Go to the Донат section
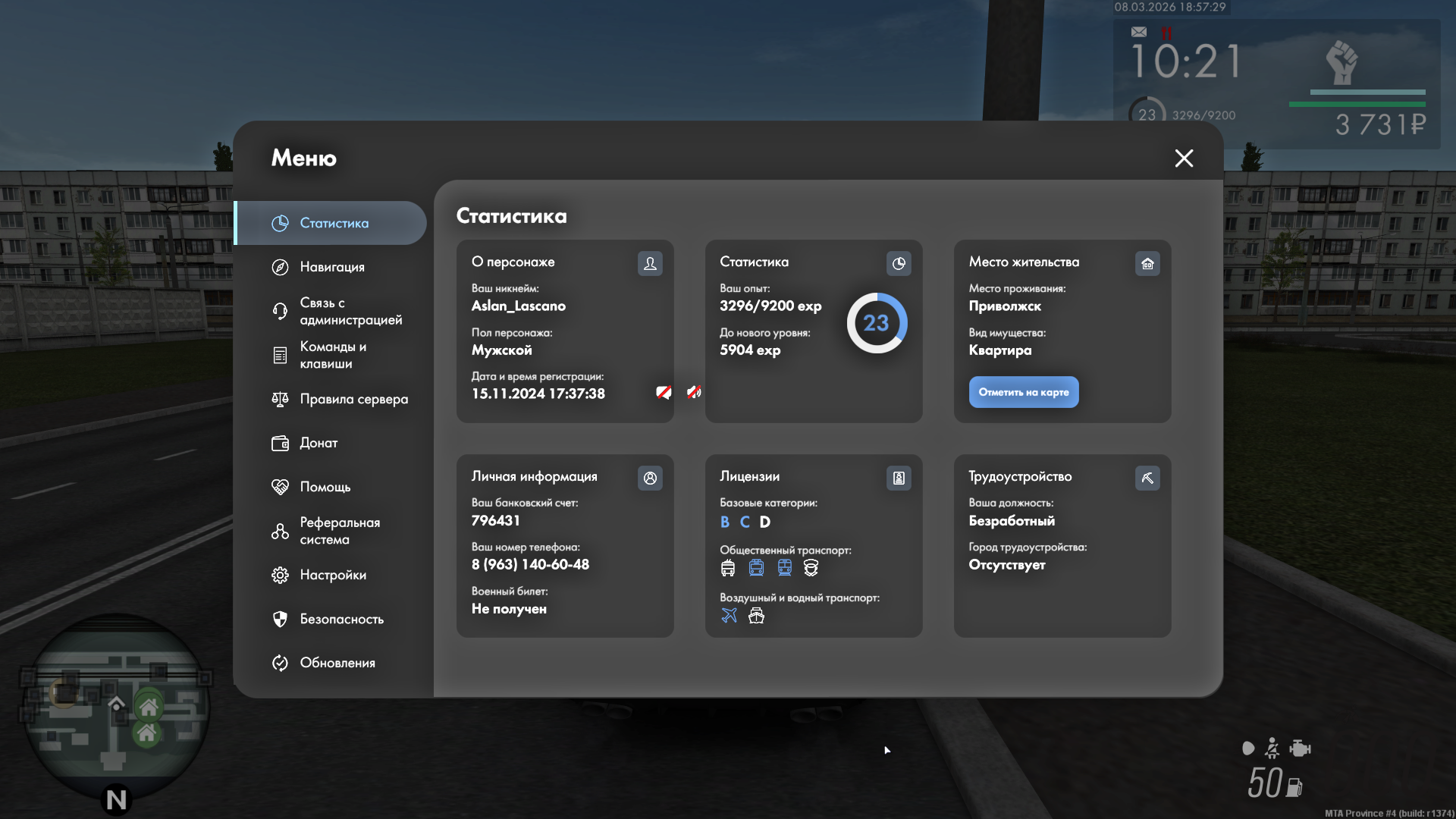 click(x=318, y=443)
